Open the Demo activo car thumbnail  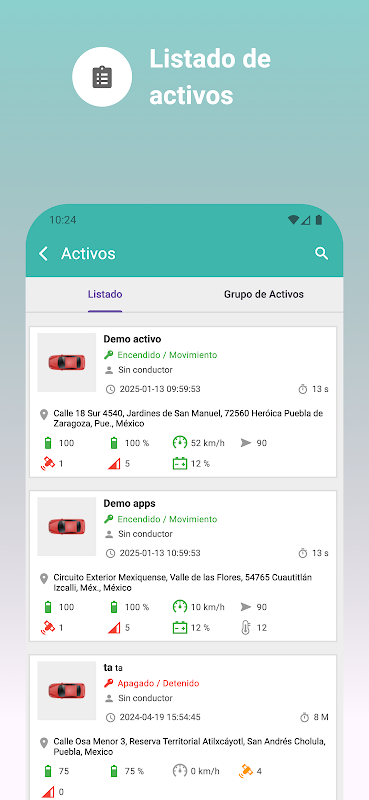(67, 362)
